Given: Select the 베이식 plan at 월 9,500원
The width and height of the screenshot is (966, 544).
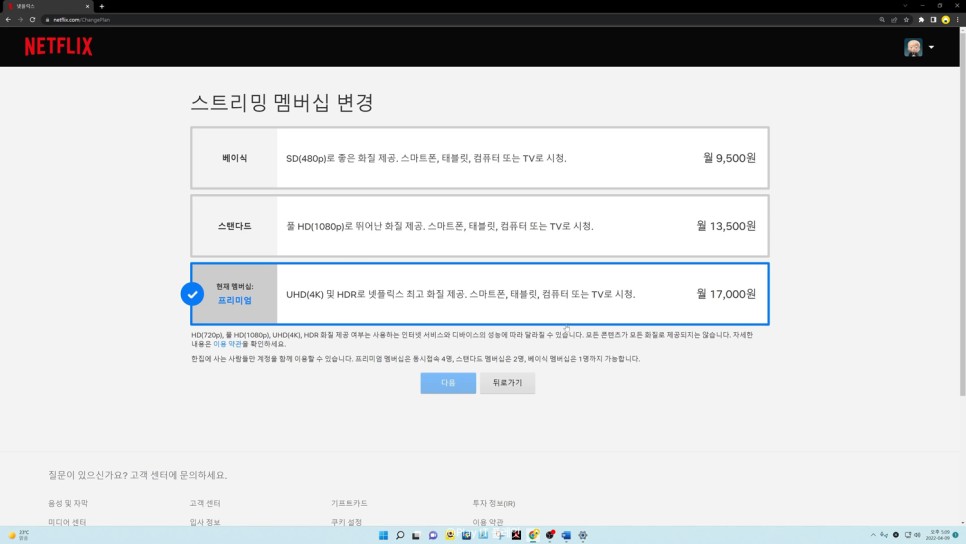Looking at the screenshot, I should pos(480,158).
